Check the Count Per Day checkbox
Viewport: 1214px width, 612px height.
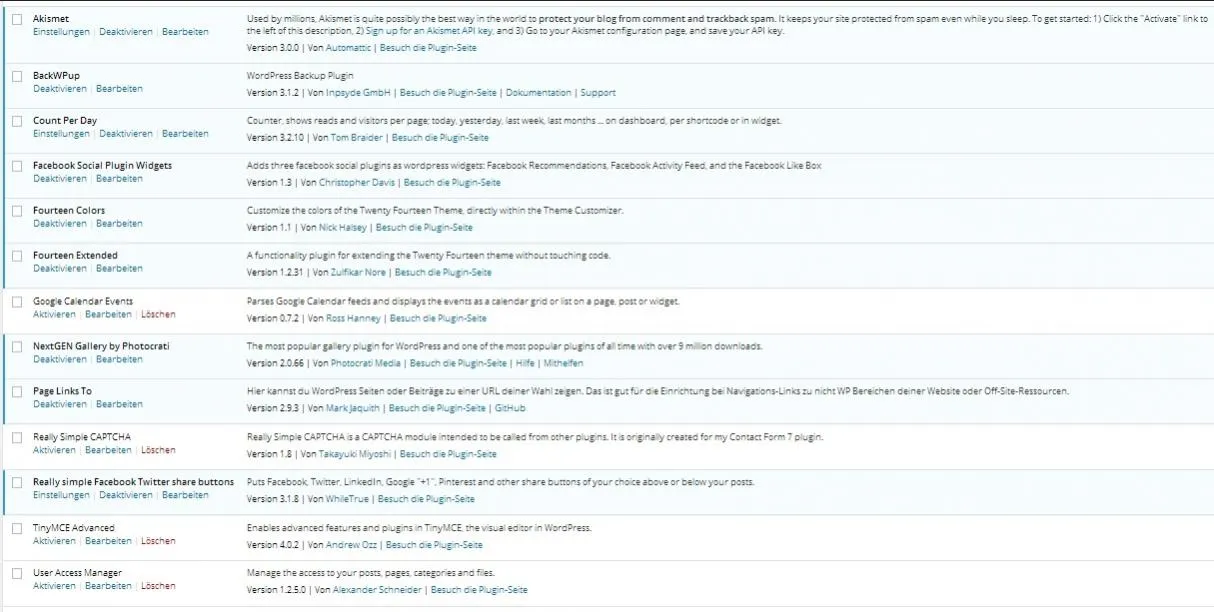[17, 121]
